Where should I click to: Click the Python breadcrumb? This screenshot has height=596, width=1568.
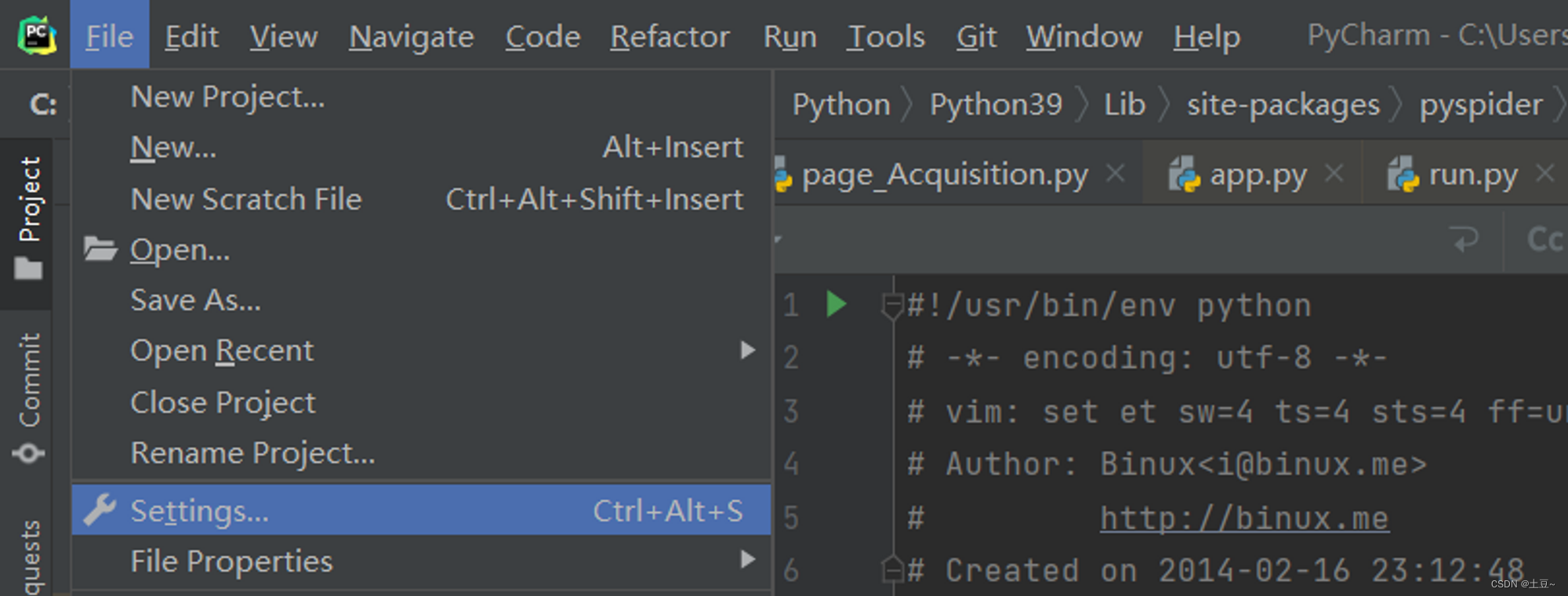(x=841, y=104)
